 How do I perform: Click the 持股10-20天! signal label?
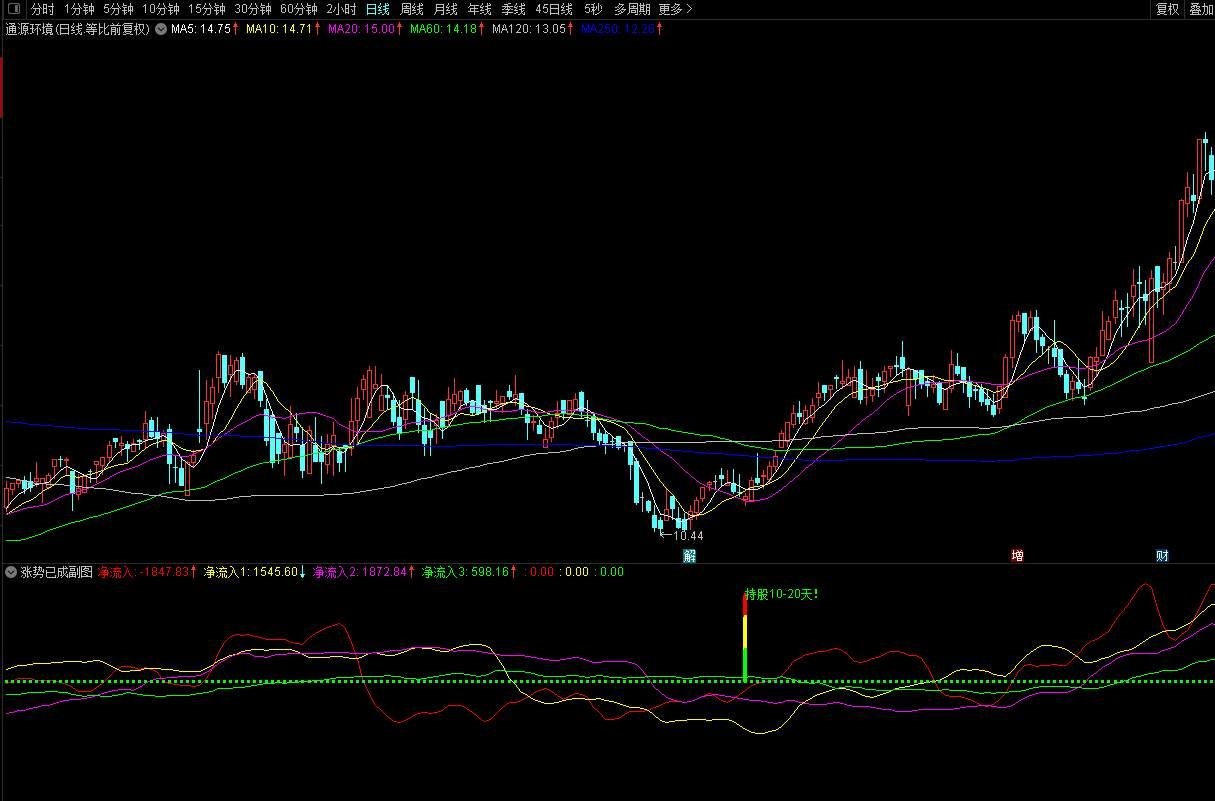pos(782,594)
